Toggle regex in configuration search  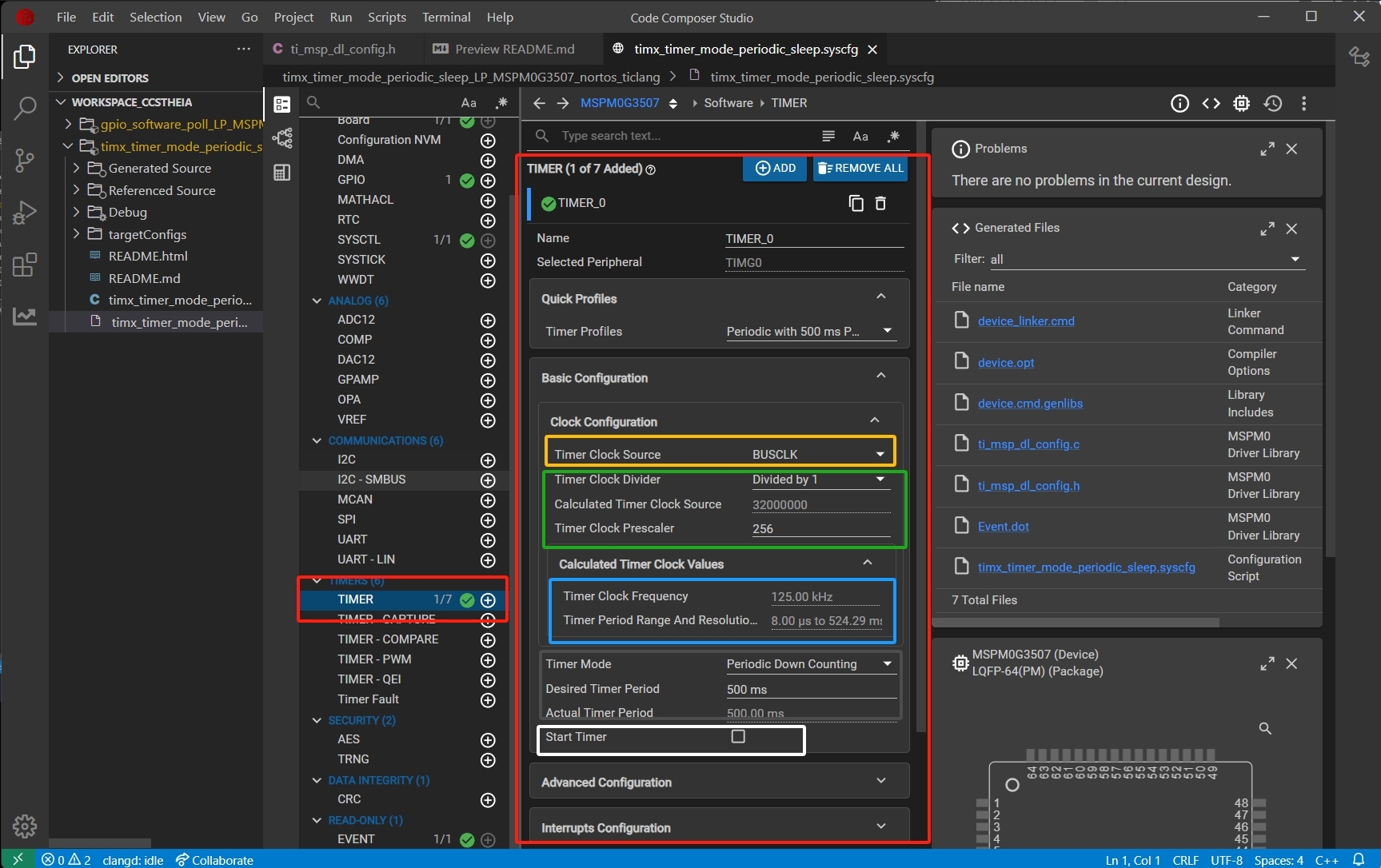pos(894,136)
